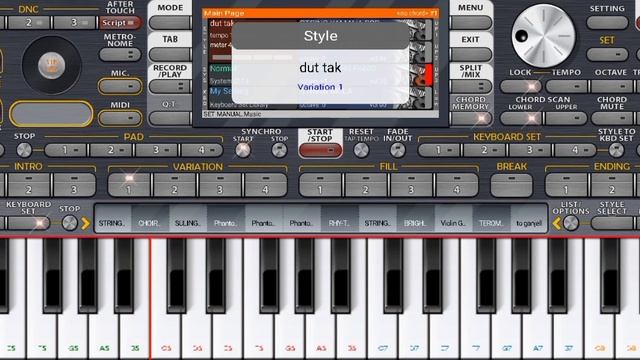640x360 pixels.
Task: Select the RHY-T sound slot
Action: [340, 219]
